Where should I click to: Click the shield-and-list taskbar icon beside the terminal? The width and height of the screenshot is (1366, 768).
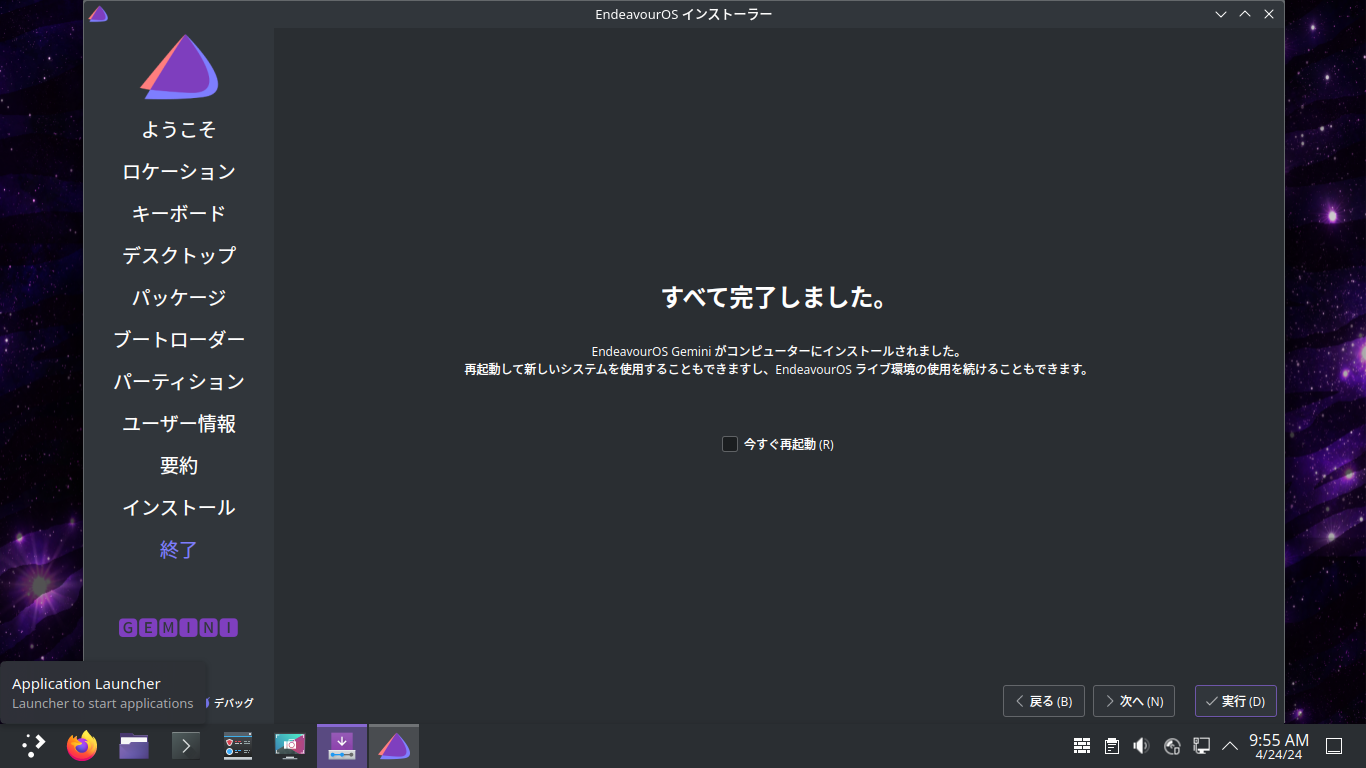238,745
